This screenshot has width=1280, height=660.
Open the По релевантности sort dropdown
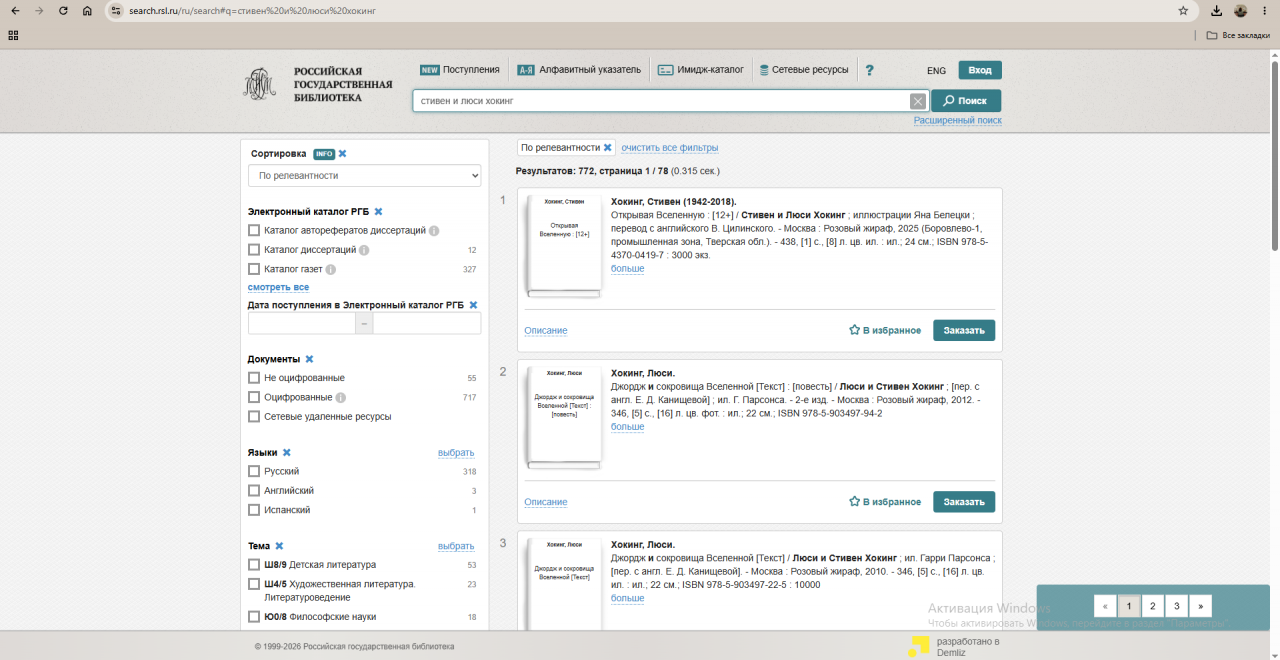coord(365,176)
